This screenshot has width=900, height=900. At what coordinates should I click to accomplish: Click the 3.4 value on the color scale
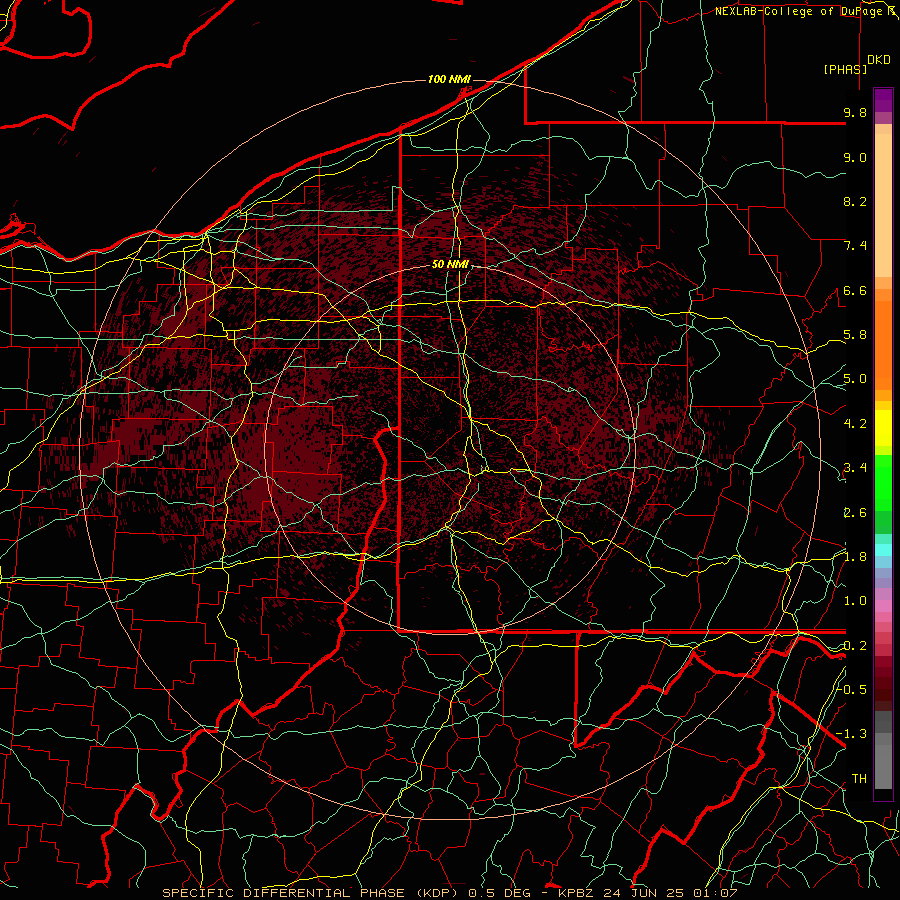point(855,468)
